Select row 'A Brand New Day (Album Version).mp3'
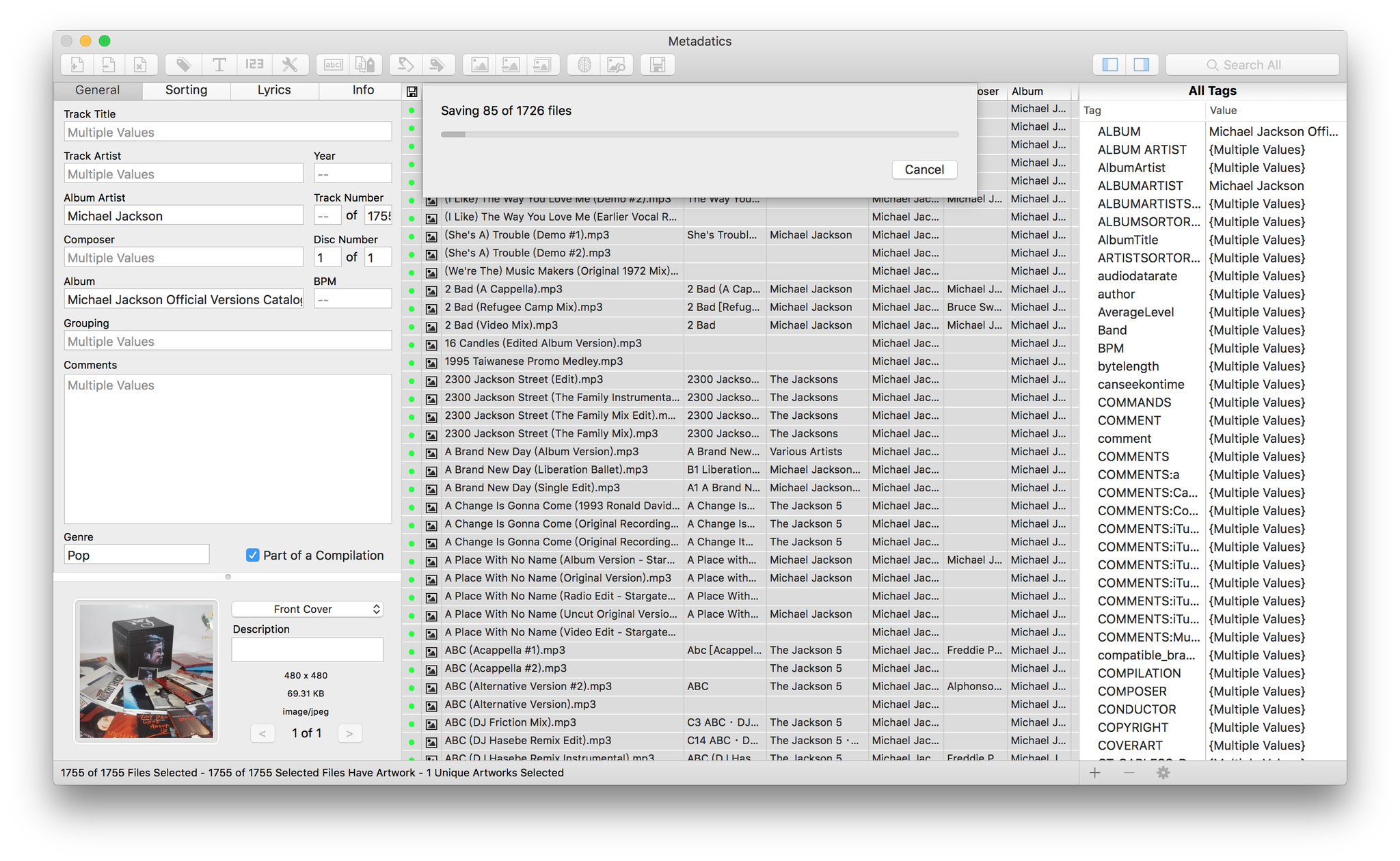The image size is (1400, 861). click(x=740, y=452)
